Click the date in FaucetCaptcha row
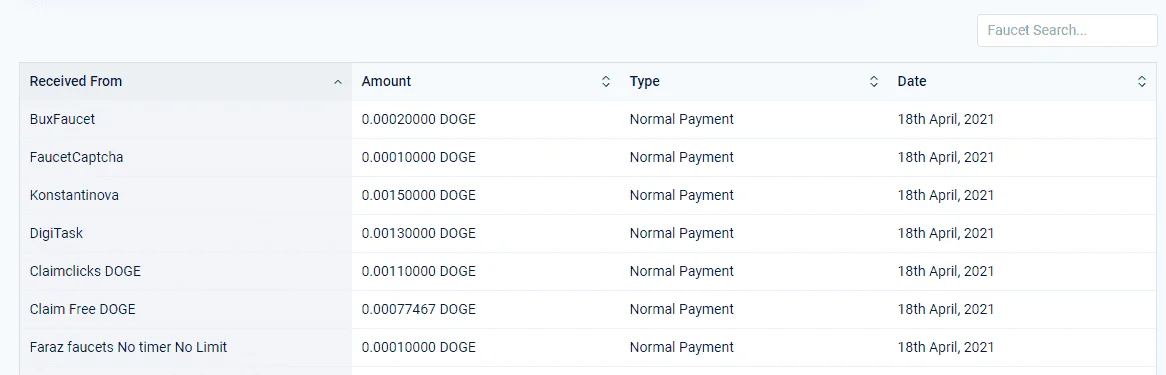 coord(946,157)
